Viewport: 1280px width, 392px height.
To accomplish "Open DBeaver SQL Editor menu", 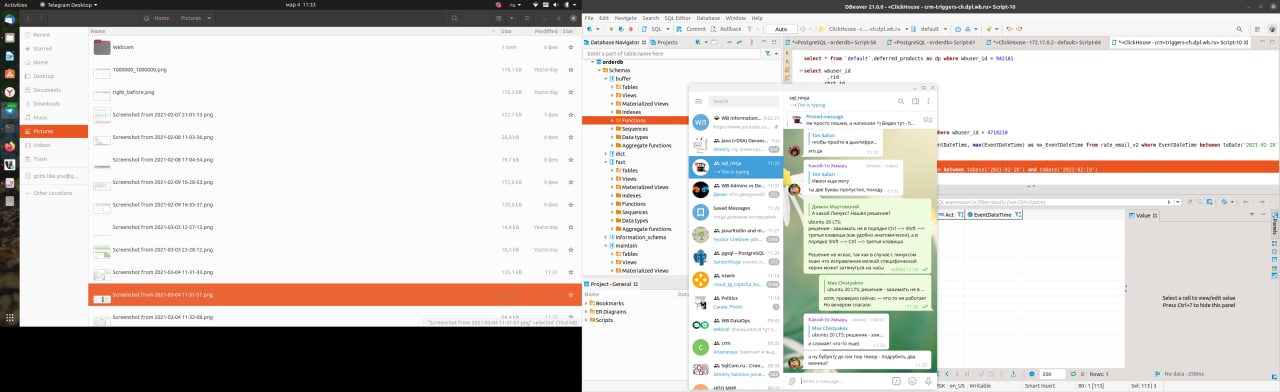I will 678,18.
